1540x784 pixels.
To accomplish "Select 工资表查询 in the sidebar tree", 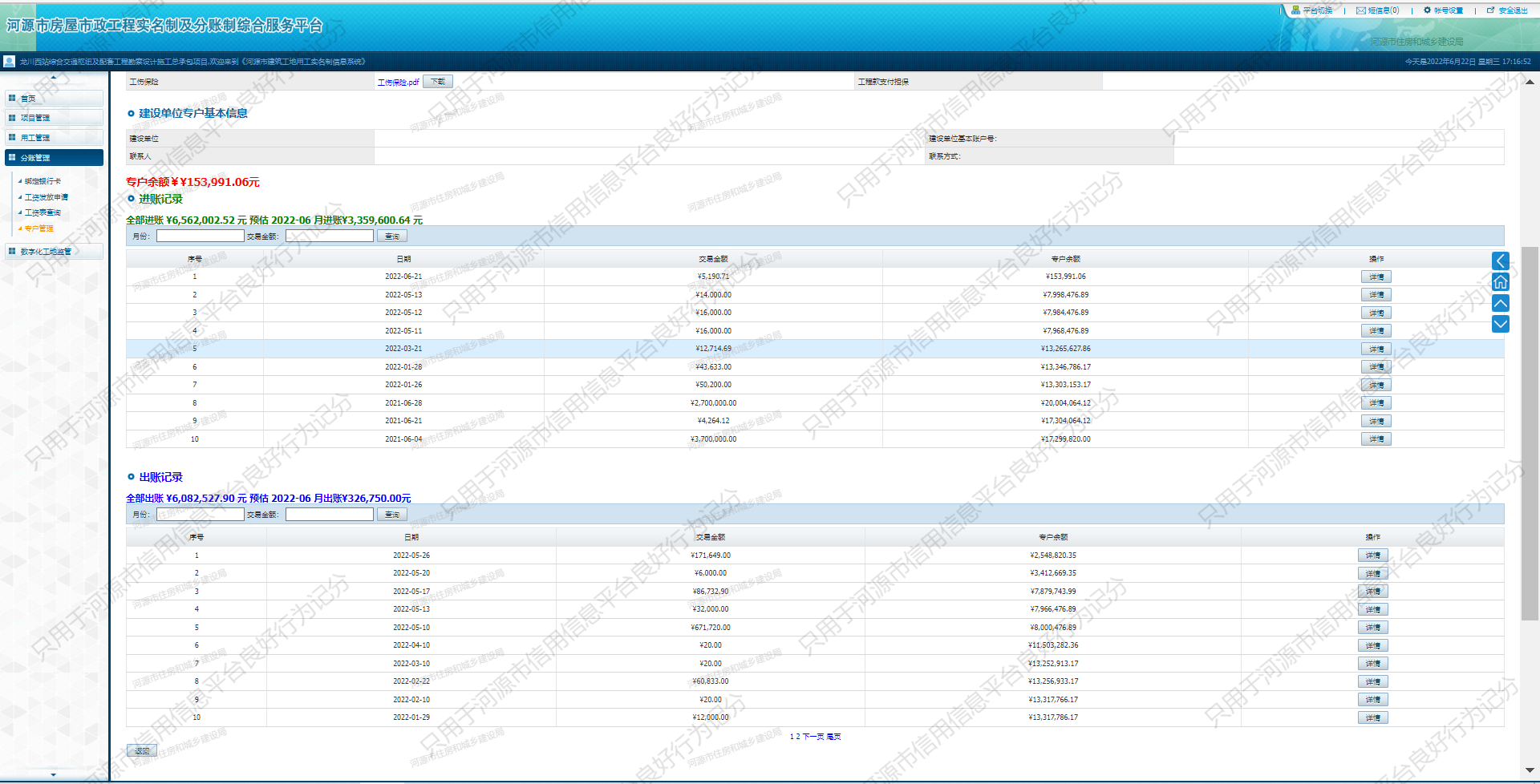I will point(43,212).
